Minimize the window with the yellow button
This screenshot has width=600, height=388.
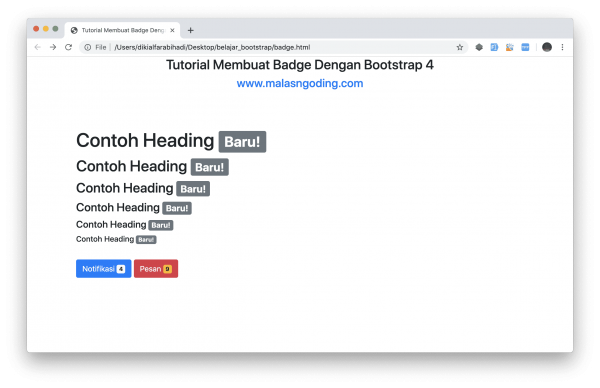(46, 29)
